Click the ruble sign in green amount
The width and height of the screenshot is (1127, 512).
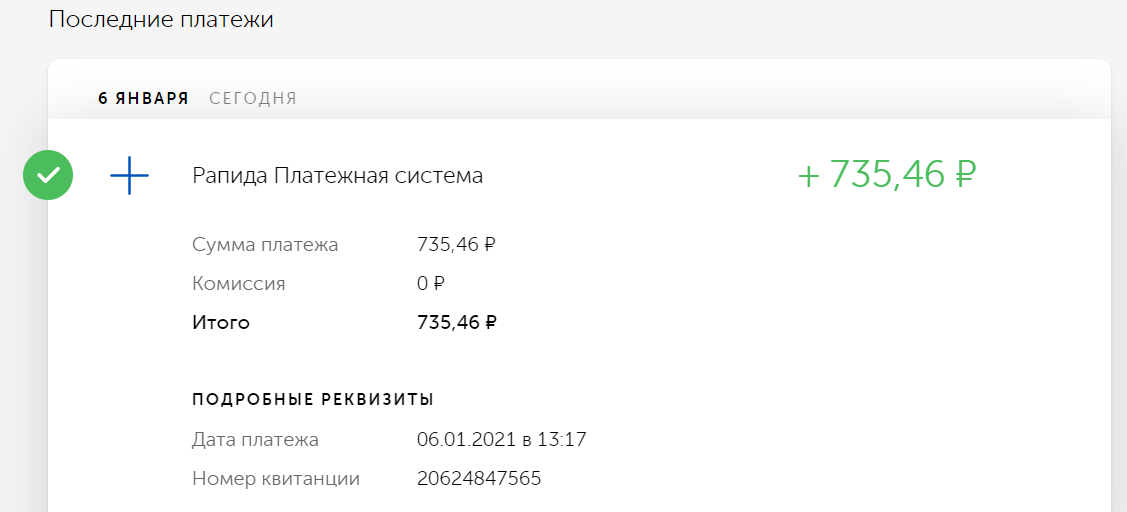[x=965, y=175]
